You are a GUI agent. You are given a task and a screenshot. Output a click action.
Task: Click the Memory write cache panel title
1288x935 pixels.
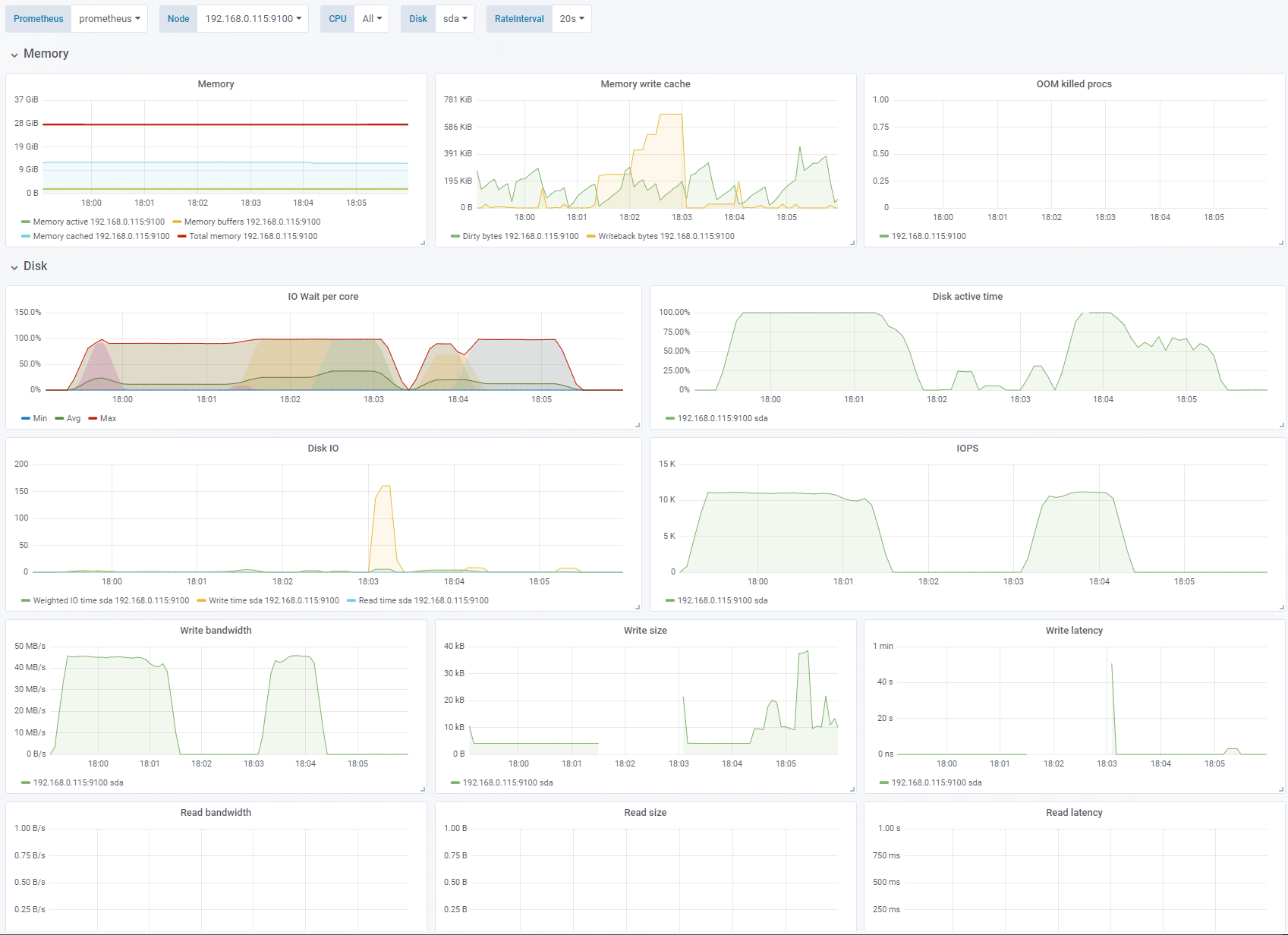point(646,84)
